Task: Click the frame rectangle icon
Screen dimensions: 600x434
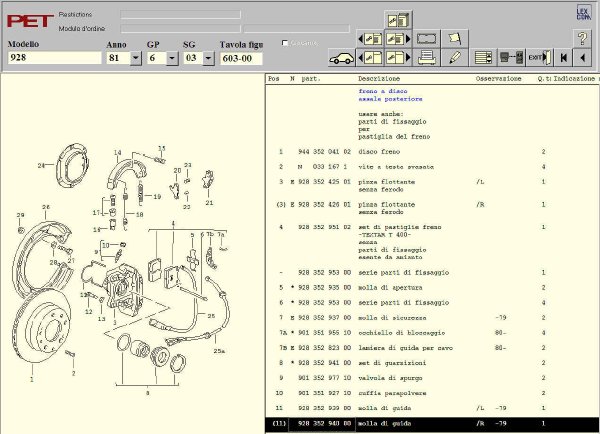Action: click(x=426, y=39)
